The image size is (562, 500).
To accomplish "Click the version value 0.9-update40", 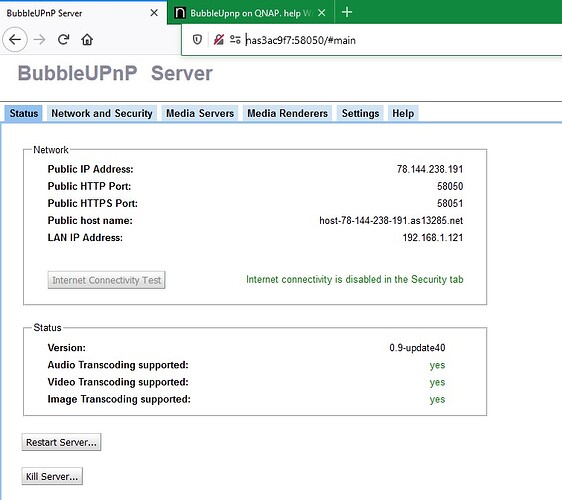I will click(x=417, y=348).
